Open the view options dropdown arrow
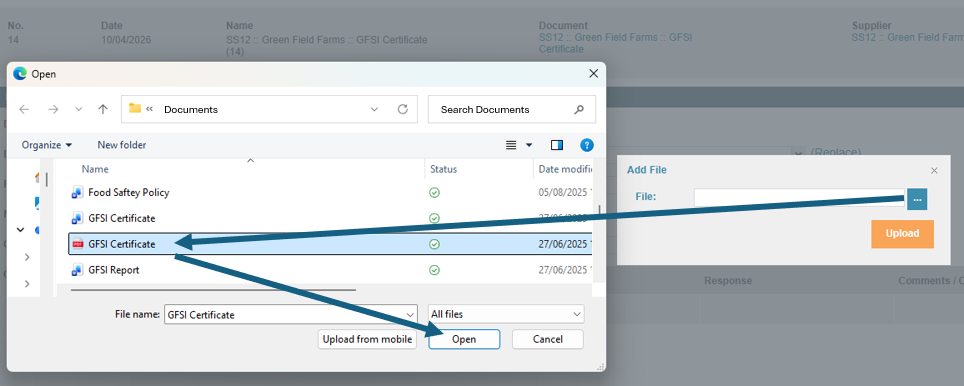 pyautogui.click(x=529, y=145)
